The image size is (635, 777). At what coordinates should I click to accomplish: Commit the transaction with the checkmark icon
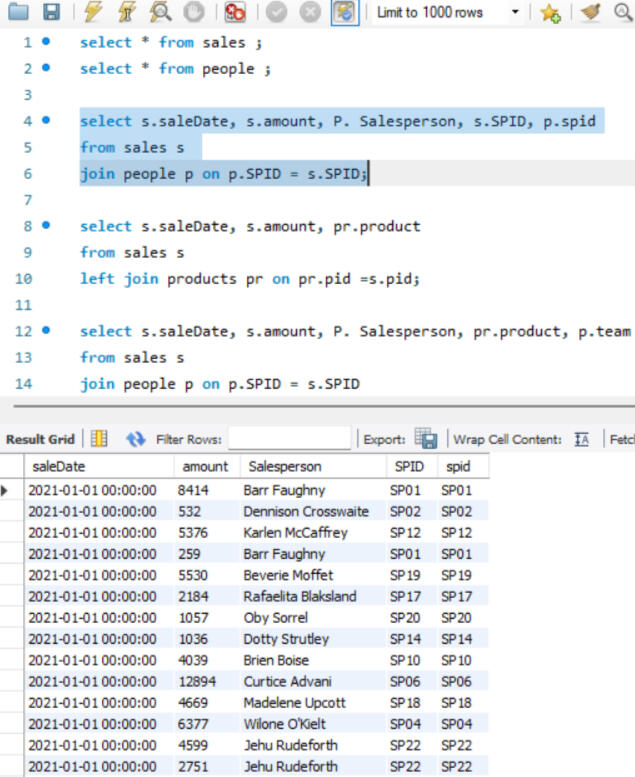click(x=274, y=13)
